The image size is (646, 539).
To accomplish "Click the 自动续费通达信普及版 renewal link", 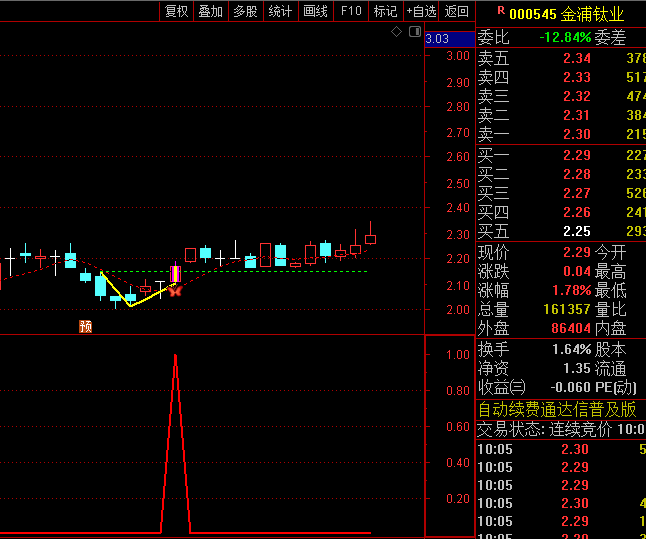I will pyautogui.click(x=556, y=409).
